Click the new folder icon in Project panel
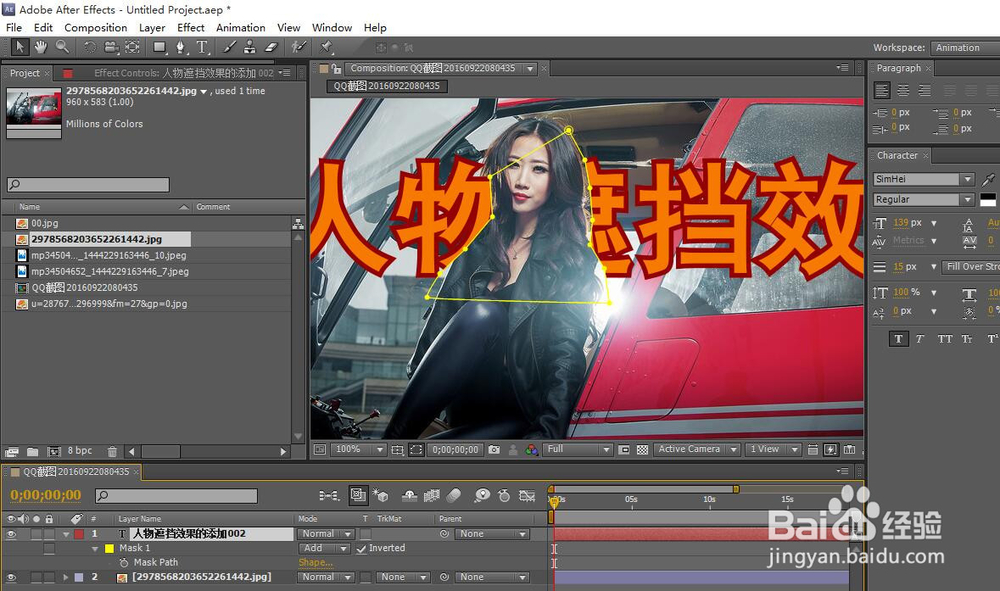This screenshot has width=1000, height=591. tap(33, 451)
